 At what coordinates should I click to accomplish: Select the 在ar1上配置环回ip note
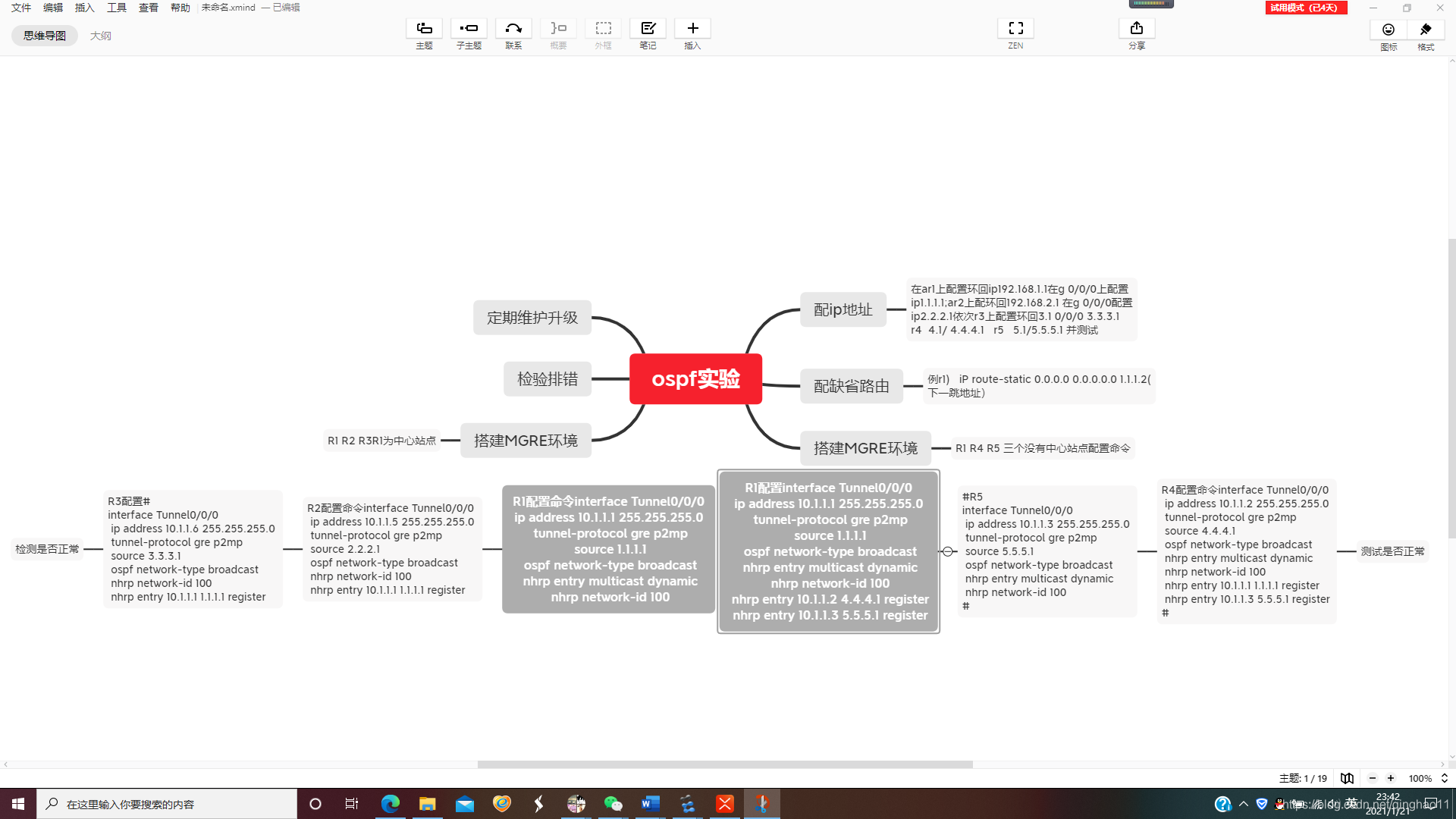point(1021,309)
